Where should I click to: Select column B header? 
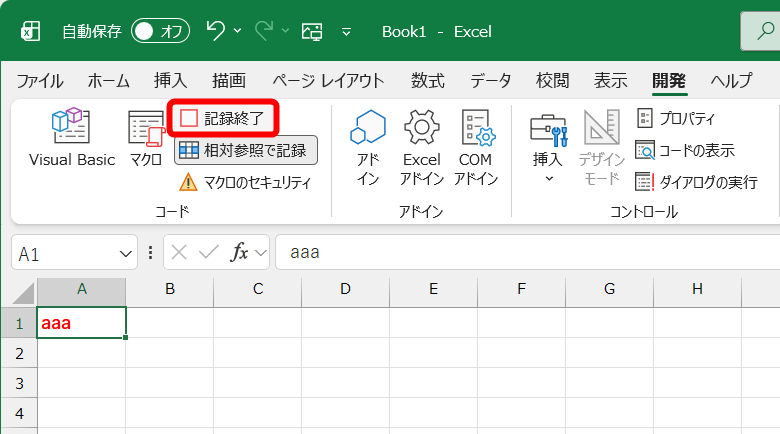(170, 293)
